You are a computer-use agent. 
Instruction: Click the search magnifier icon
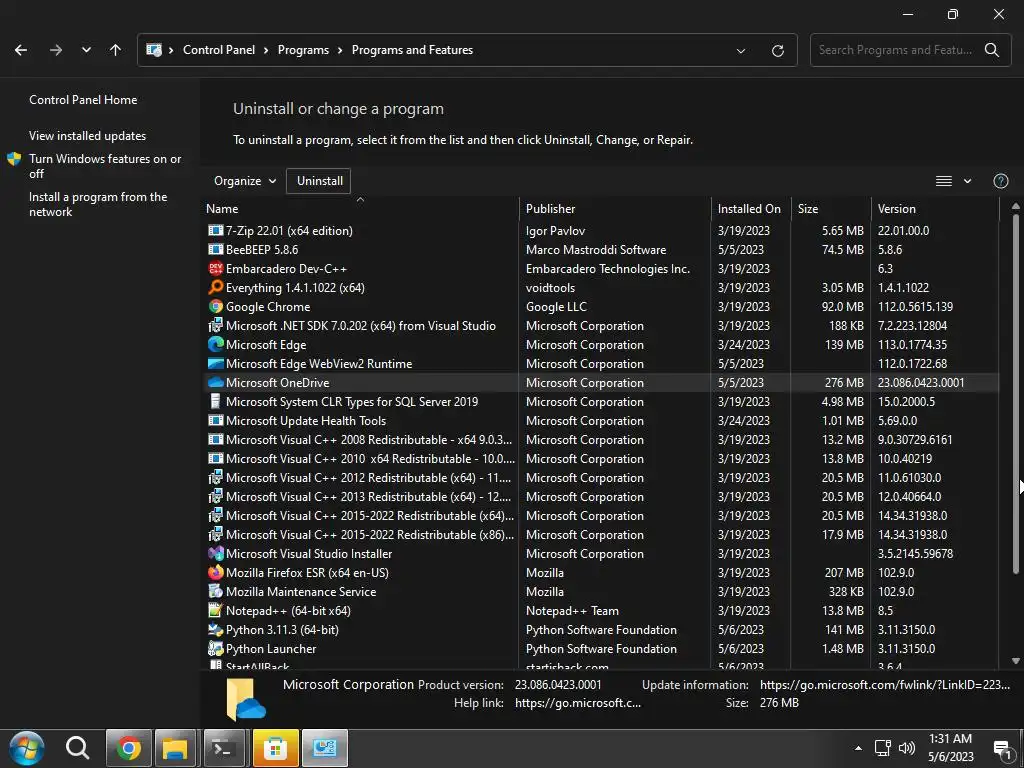tap(991, 50)
